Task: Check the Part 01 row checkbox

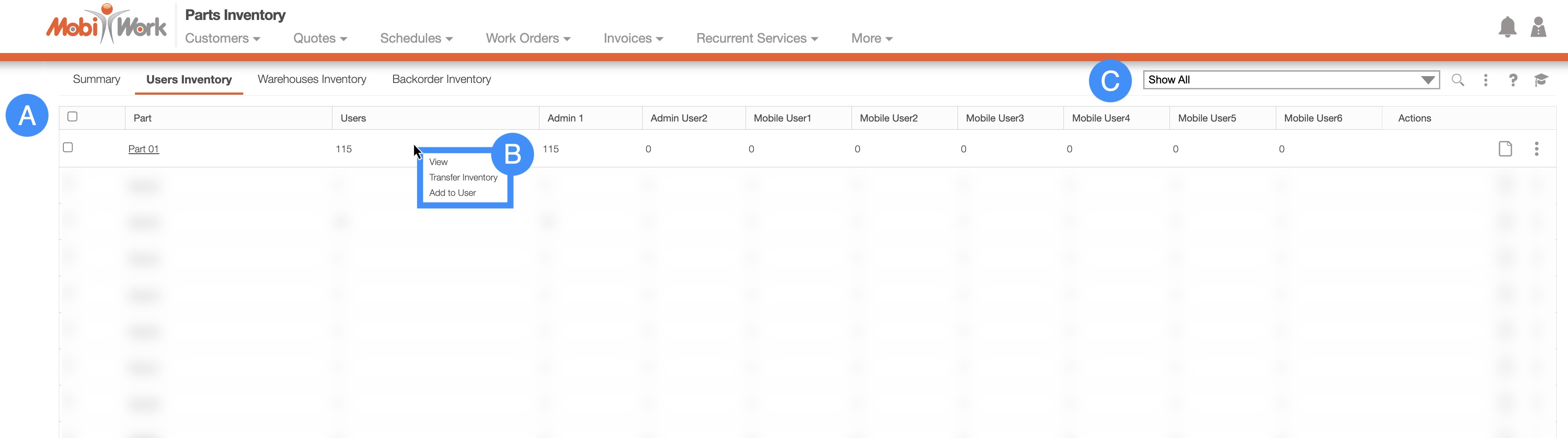Action: coord(68,147)
